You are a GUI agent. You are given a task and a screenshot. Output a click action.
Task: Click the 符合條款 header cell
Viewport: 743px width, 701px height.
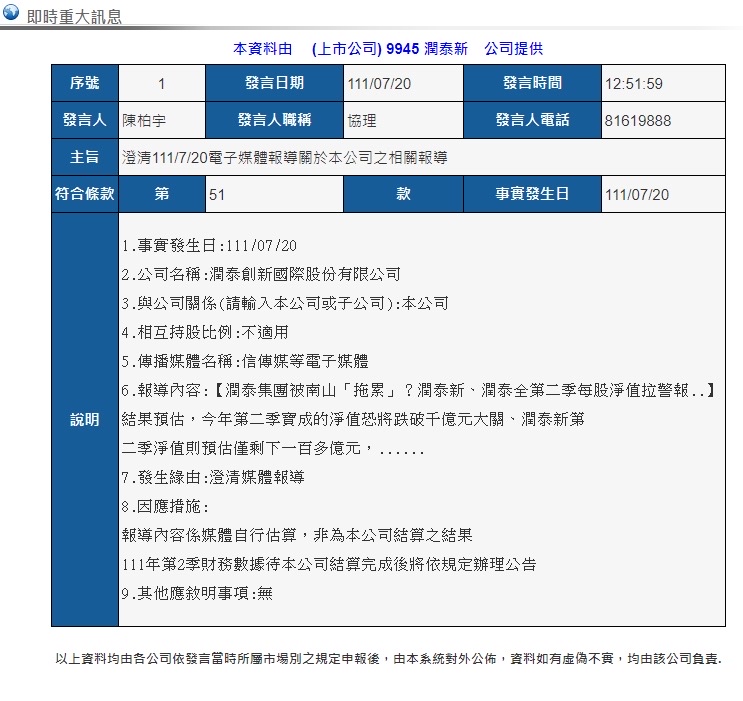coord(85,194)
